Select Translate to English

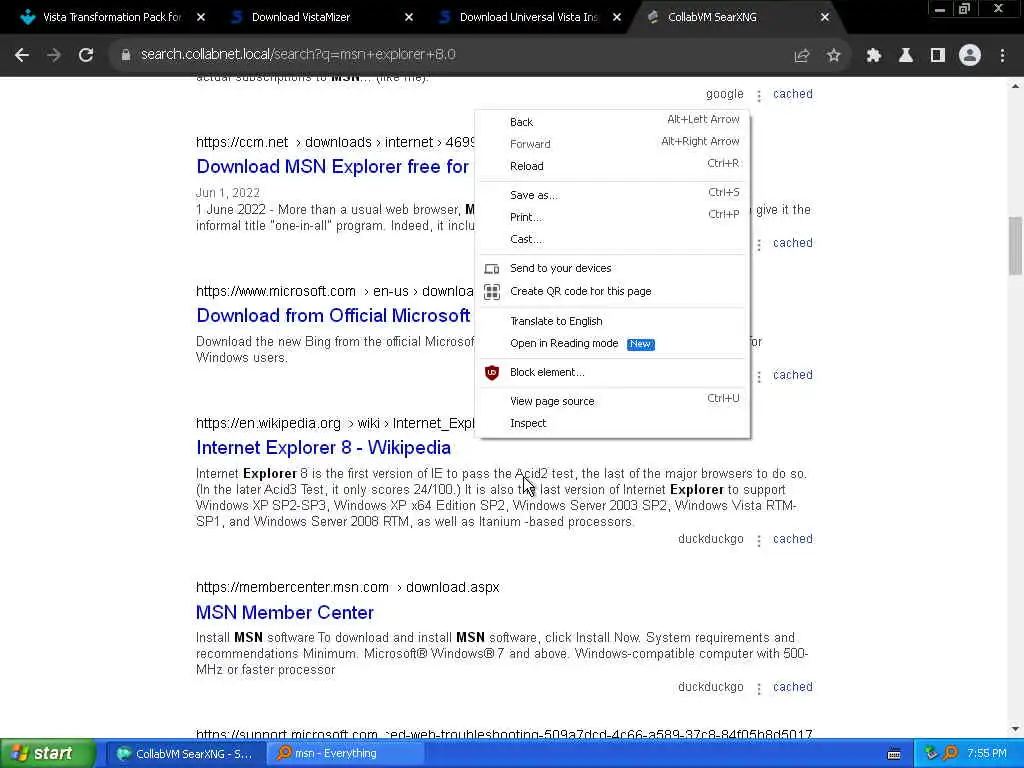613,321
